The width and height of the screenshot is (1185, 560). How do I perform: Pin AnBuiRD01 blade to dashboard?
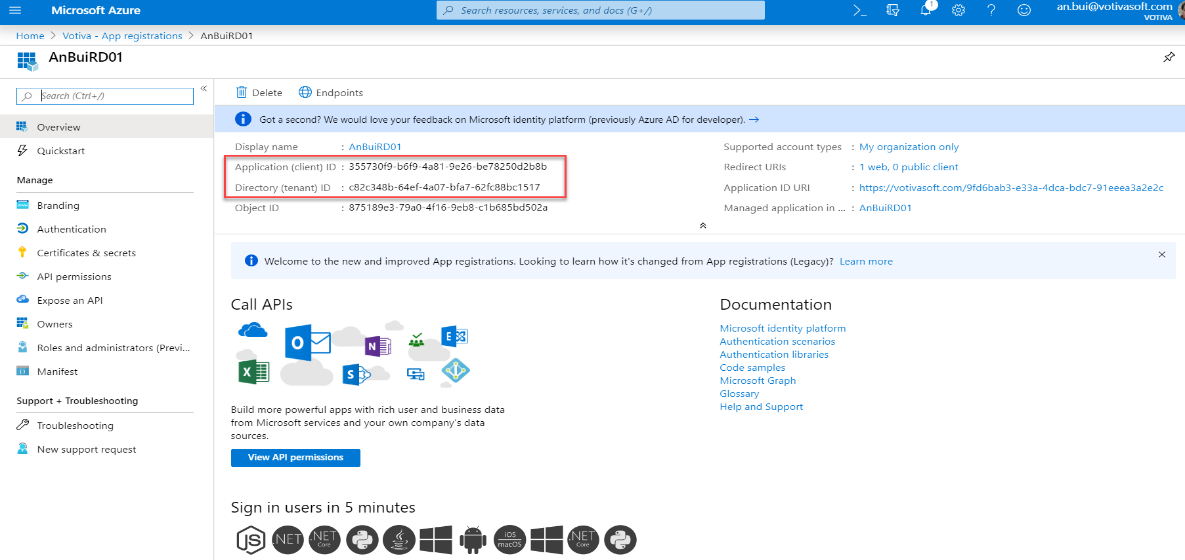1168,57
